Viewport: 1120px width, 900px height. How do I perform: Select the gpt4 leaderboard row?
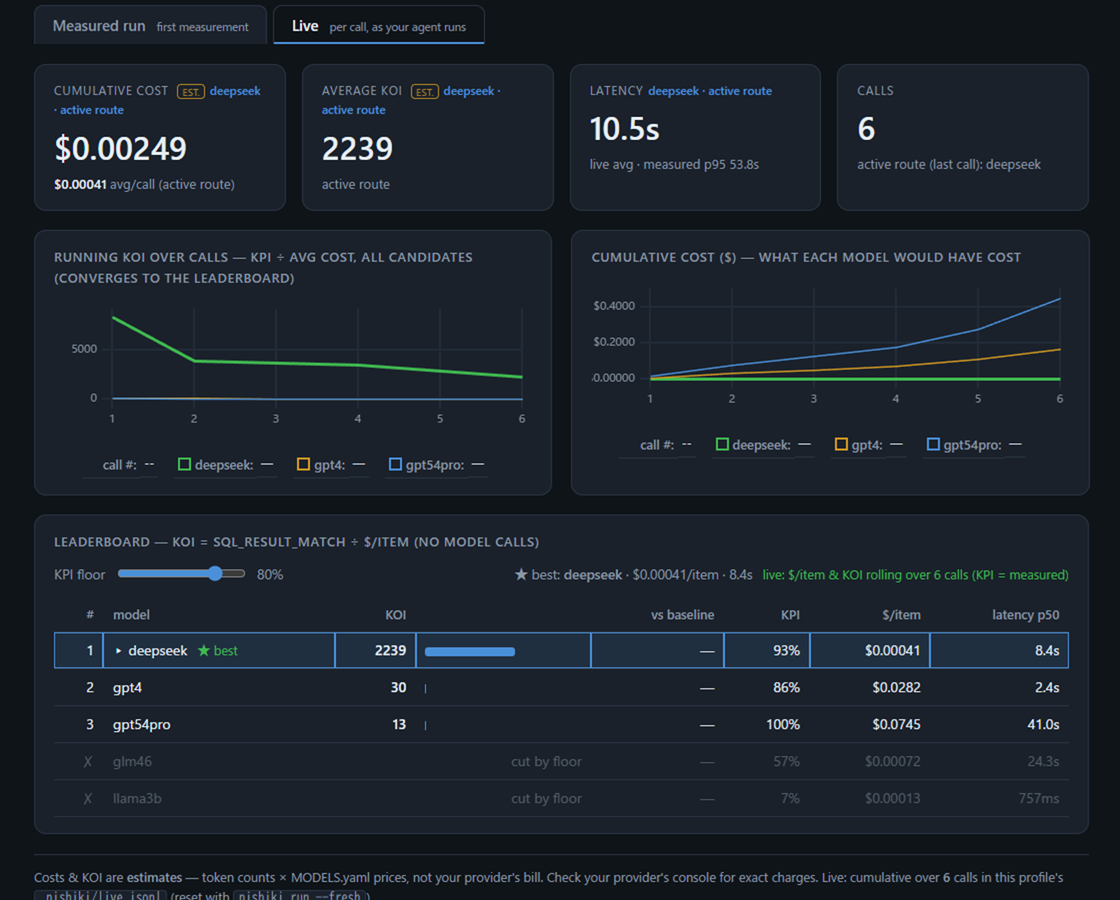(561, 688)
